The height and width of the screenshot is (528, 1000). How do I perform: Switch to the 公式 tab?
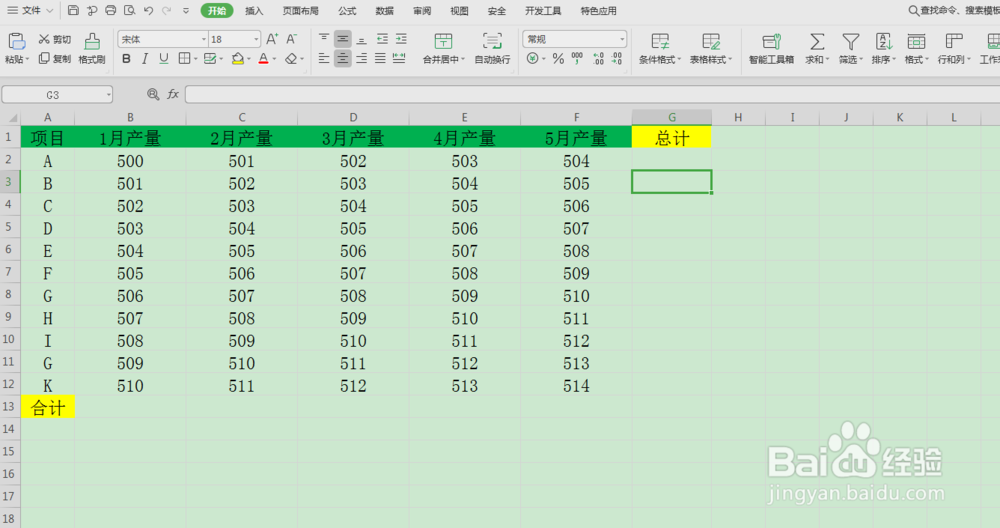pos(347,11)
